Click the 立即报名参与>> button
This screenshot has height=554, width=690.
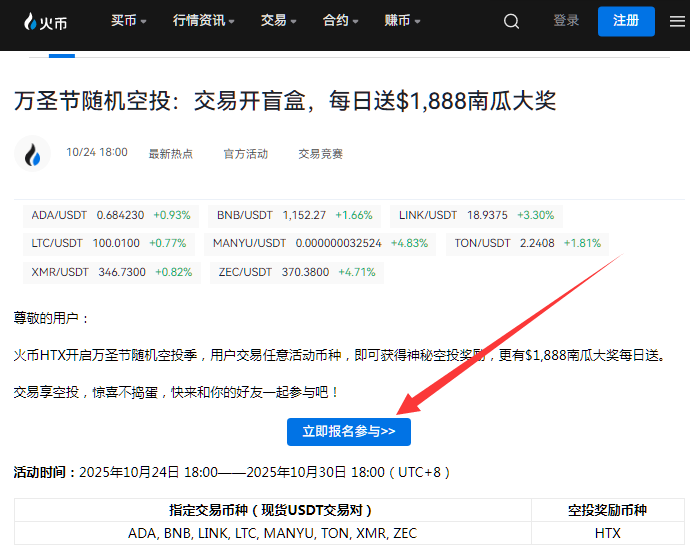[348, 431]
